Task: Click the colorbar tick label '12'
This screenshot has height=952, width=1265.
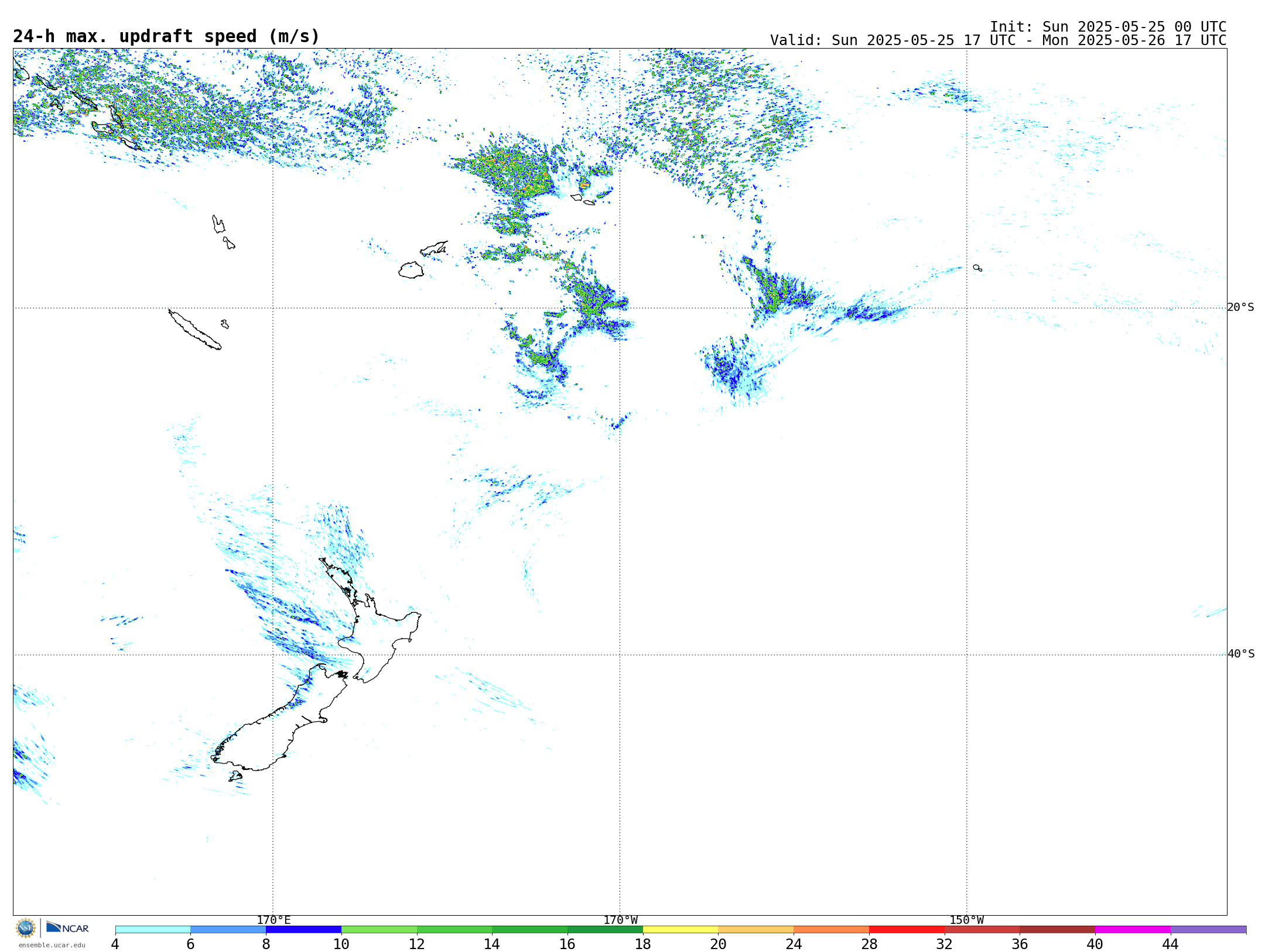Action: pyautogui.click(x=417, y=944)
